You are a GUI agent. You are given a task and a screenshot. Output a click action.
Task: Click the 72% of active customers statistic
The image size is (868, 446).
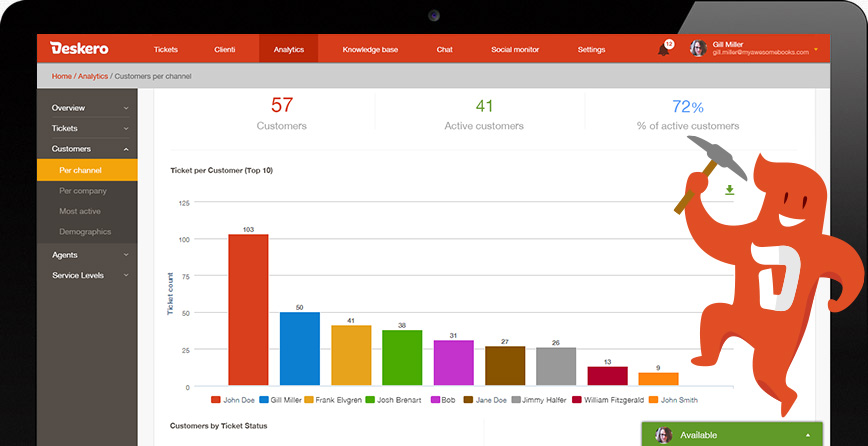(x=688, y=113)
